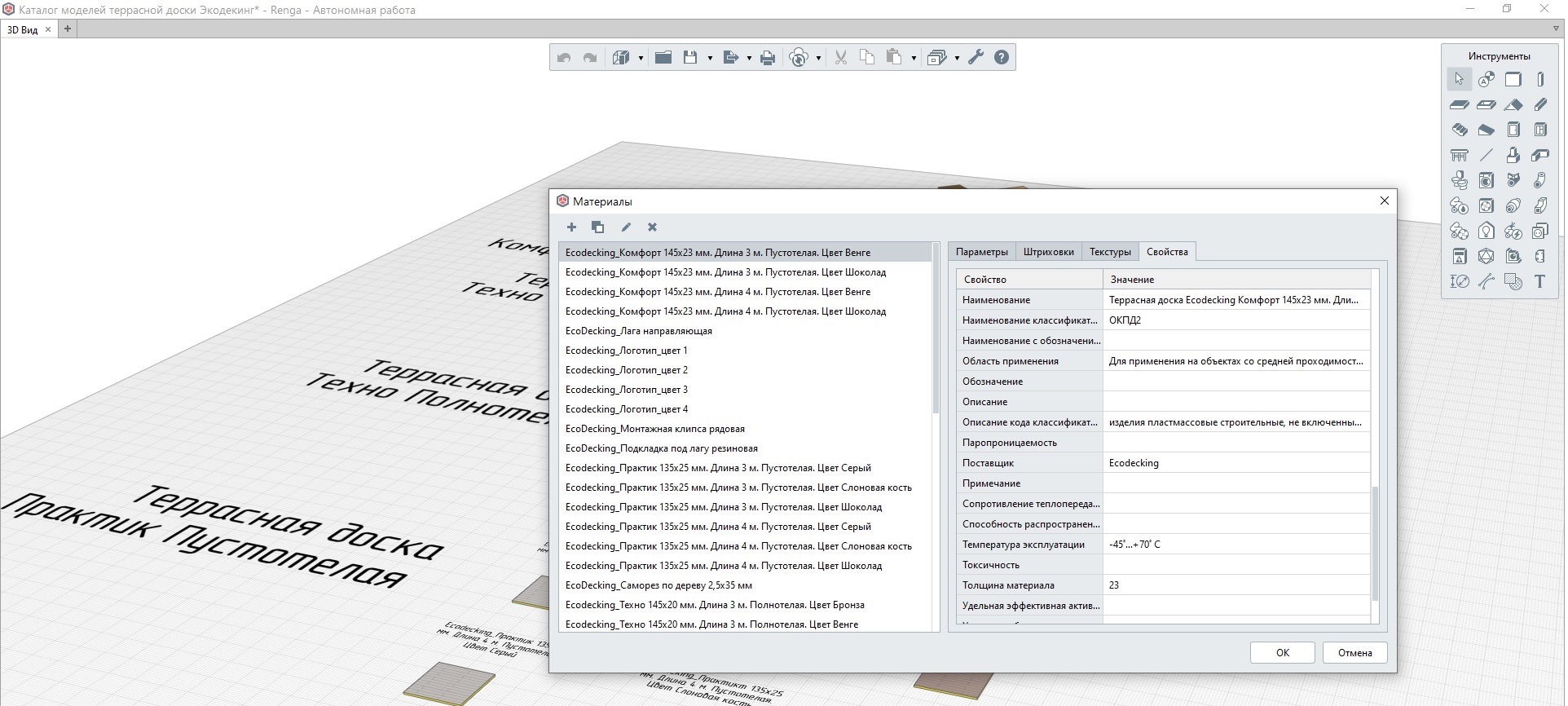1568x706 pixels.
Task: Click OK in Материалы dialog
Action: 1282,652
